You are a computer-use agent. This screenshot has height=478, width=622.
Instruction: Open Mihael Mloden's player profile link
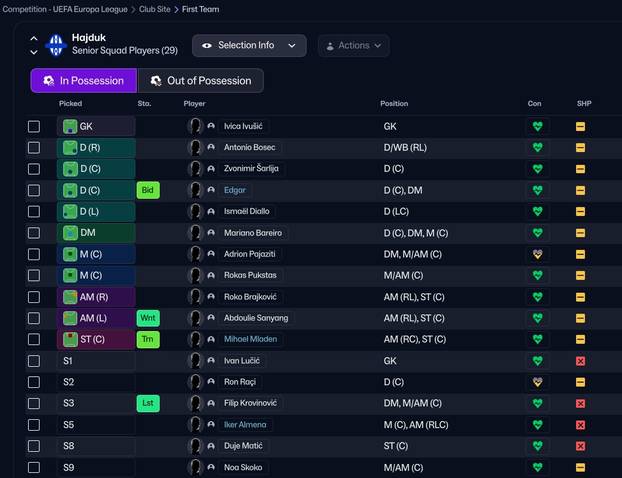pos(250,339)
